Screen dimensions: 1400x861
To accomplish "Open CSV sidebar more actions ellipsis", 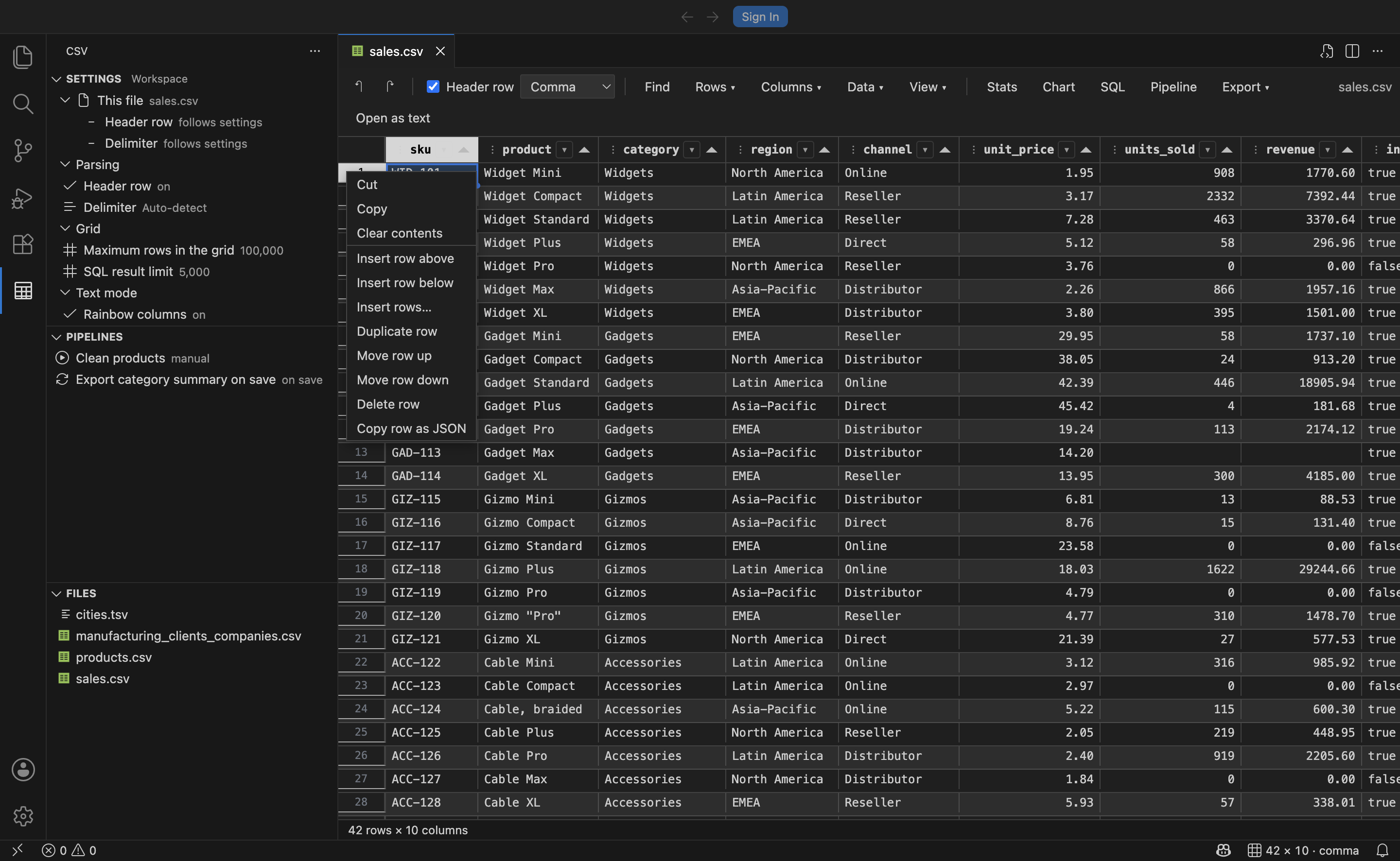I will pos(315,51).
